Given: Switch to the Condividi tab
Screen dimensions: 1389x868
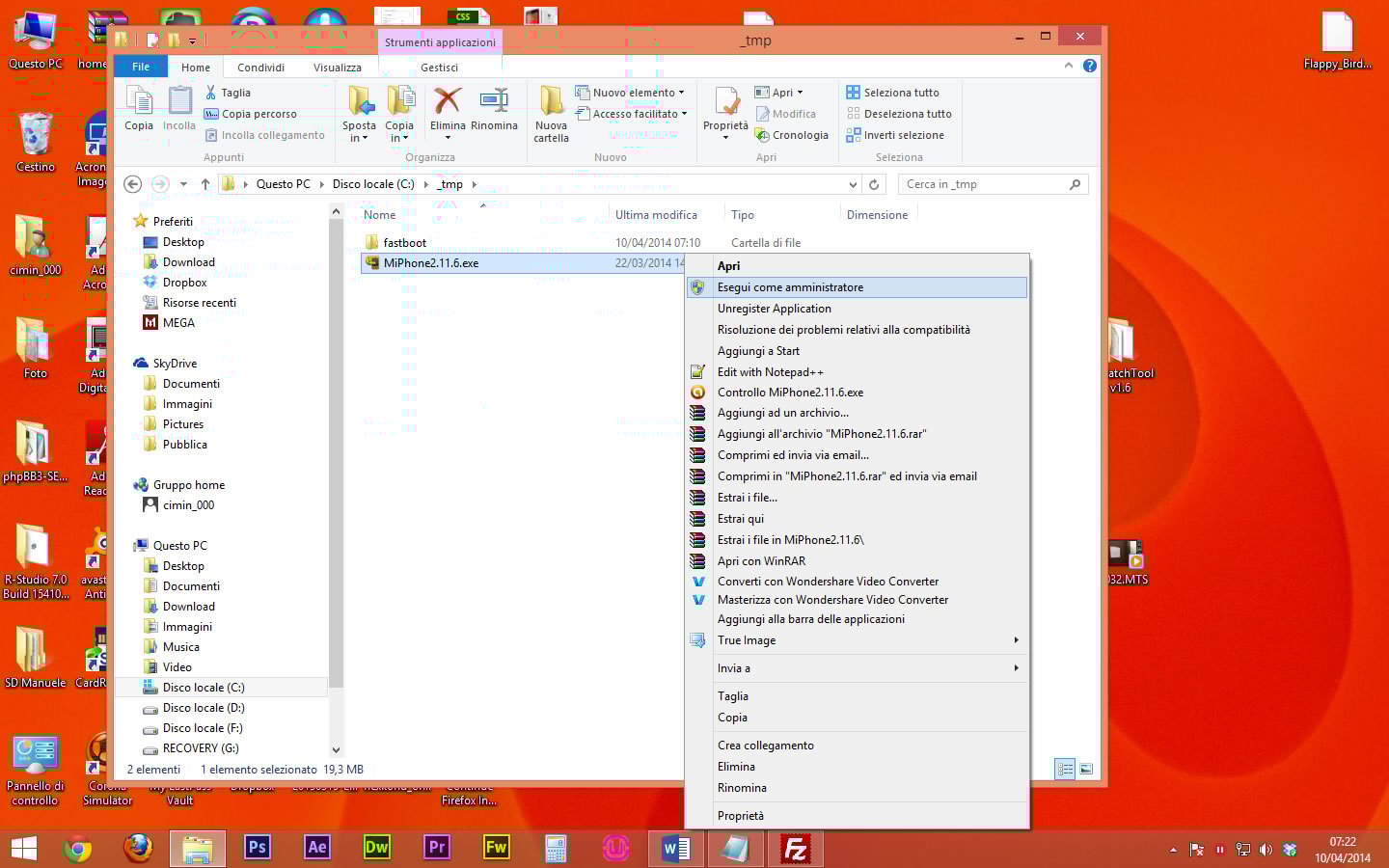Looking at the screenshot, I should [x=260, y=67].
